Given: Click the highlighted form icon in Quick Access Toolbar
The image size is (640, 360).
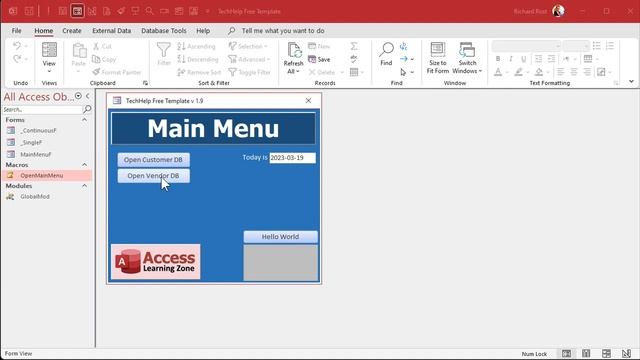Looking at the screenshot, I should (x=77, y=11).
